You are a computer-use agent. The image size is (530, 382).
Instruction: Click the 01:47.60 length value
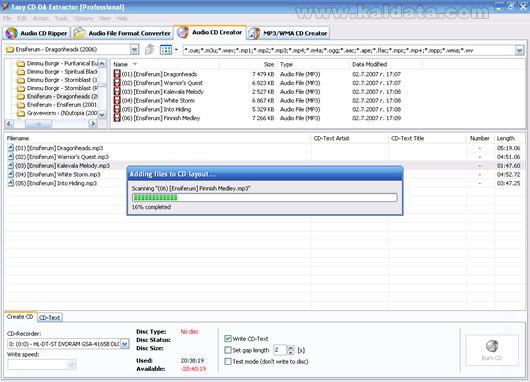click(x=508, y=166)
